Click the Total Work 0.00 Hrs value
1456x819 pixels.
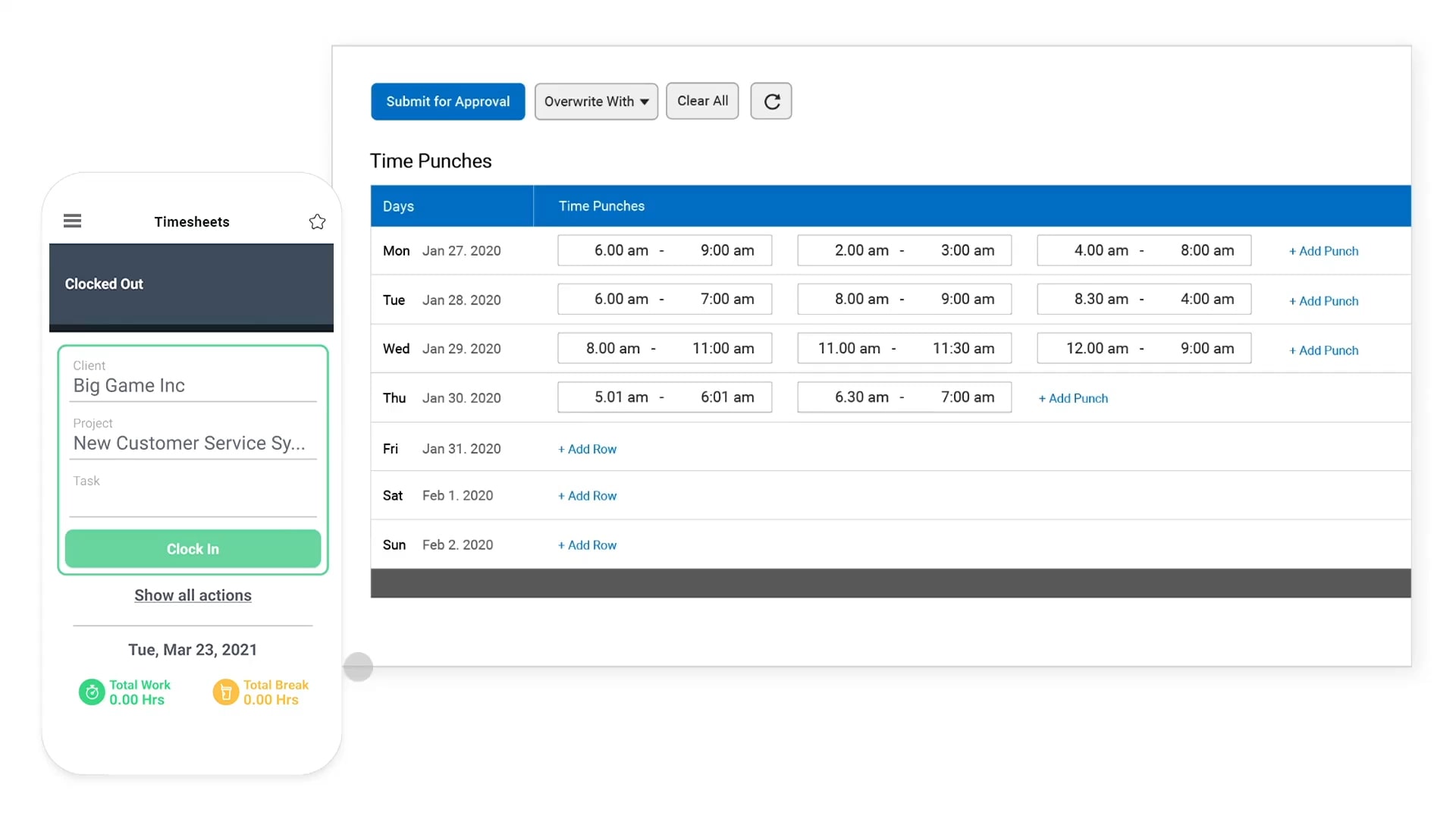coord(136,700)
